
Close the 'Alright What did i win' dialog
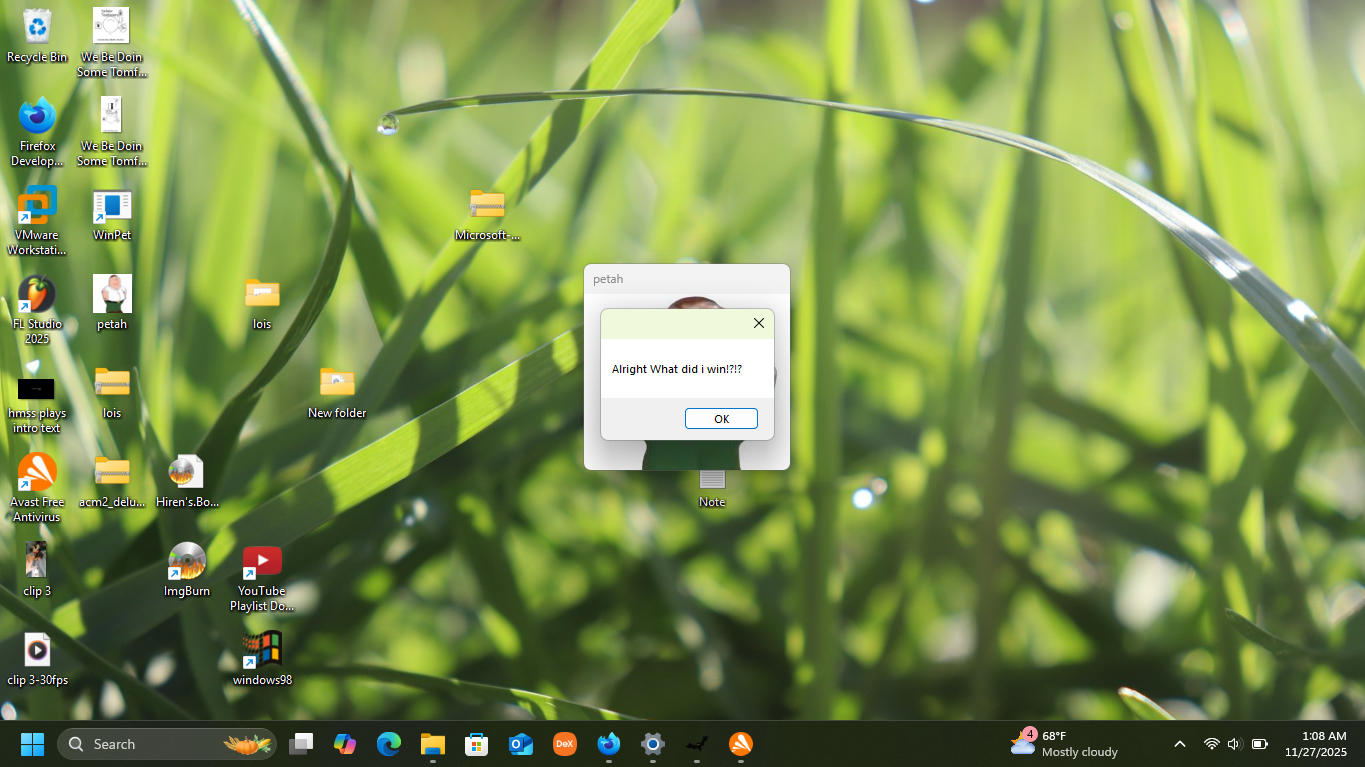click(758, 323)
